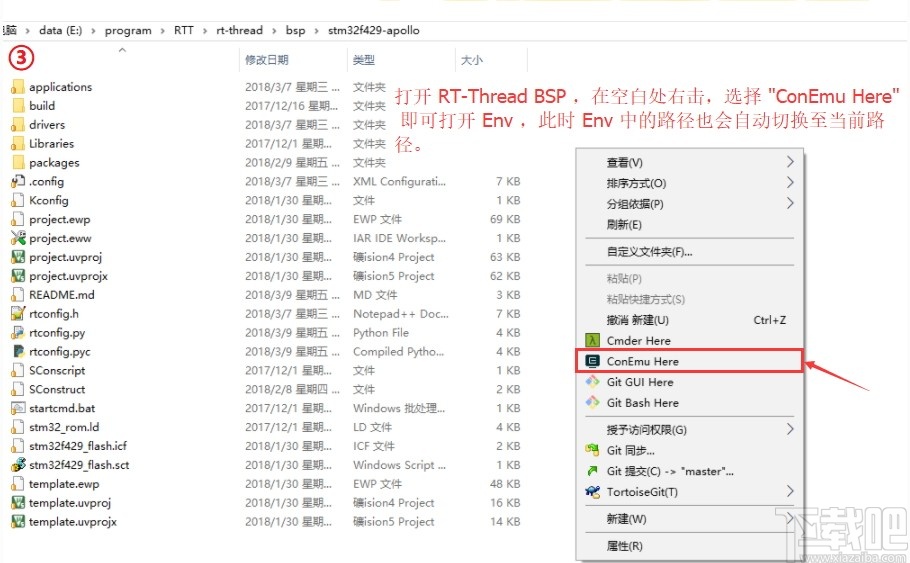Open breadcrumb chevron after program
Screen dimensions: 910x563
tap(162, 31)
